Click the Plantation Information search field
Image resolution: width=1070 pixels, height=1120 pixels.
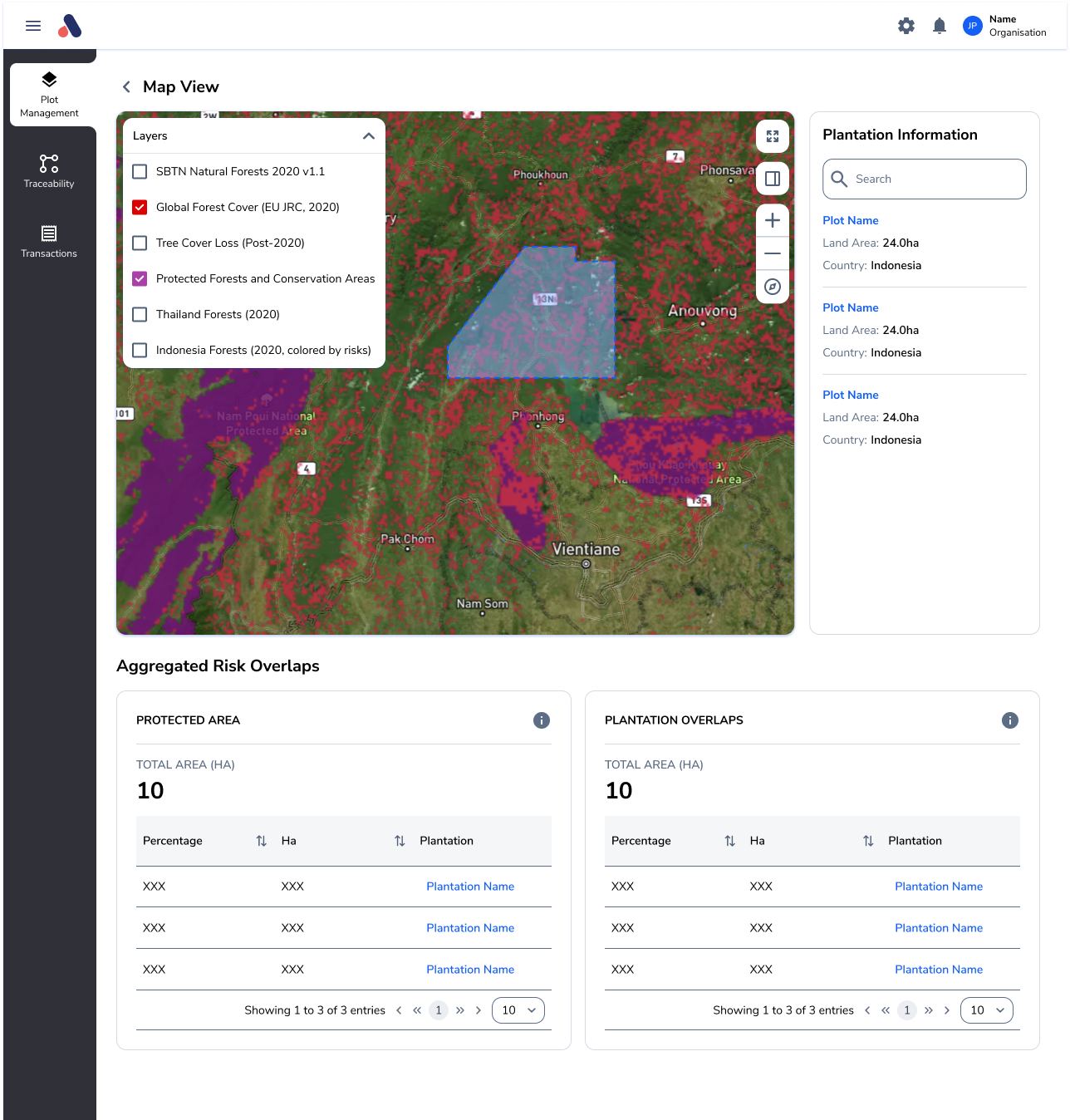pyautogui.click(x=925, y=179)
